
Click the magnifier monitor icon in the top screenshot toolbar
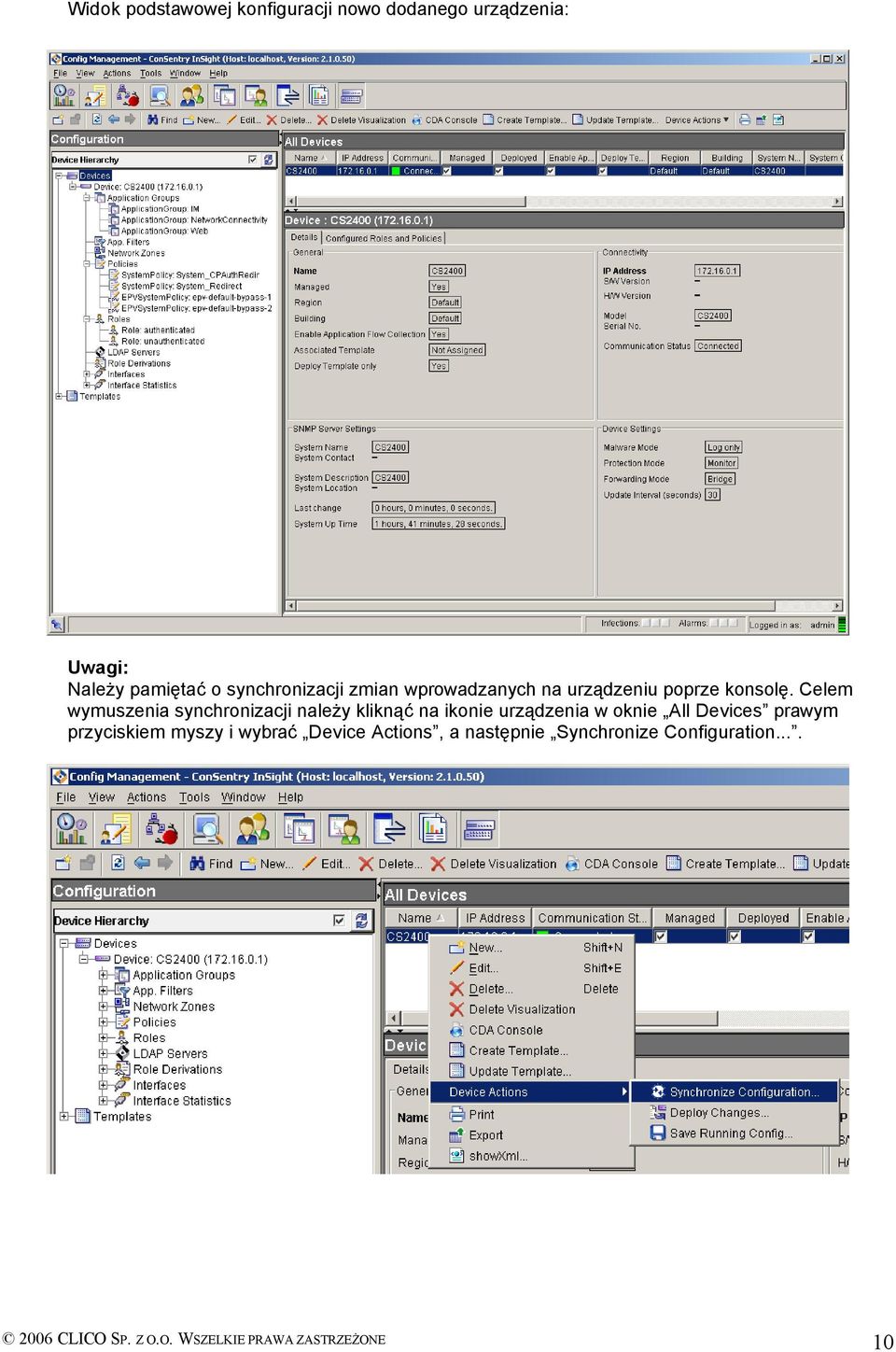point(160,95)
